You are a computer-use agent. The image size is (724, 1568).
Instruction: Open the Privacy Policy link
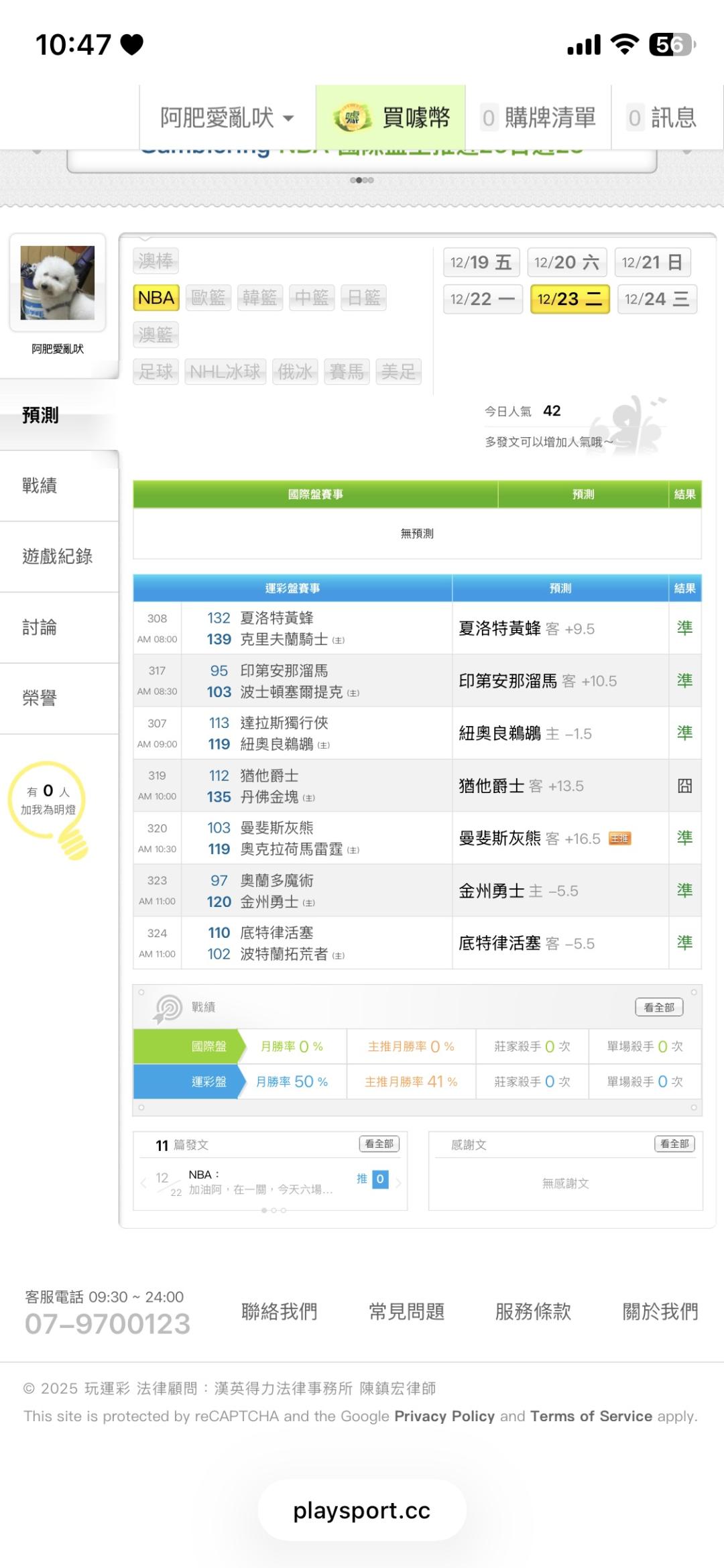coord(444,1416)
